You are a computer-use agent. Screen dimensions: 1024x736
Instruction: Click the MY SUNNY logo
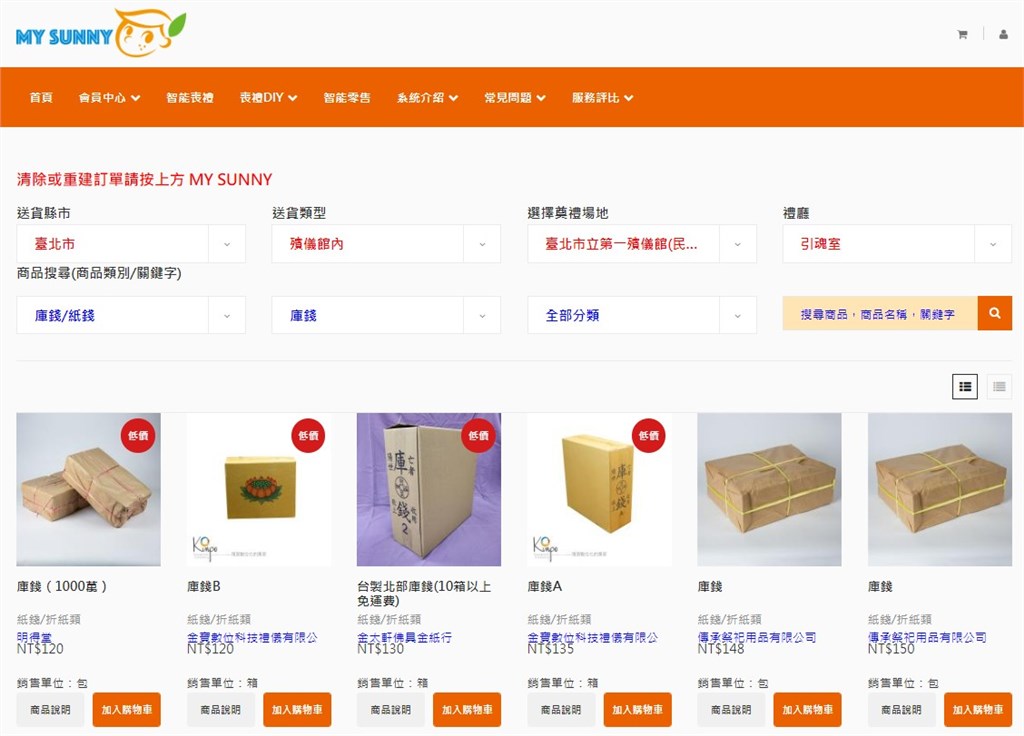pos(101,33)
